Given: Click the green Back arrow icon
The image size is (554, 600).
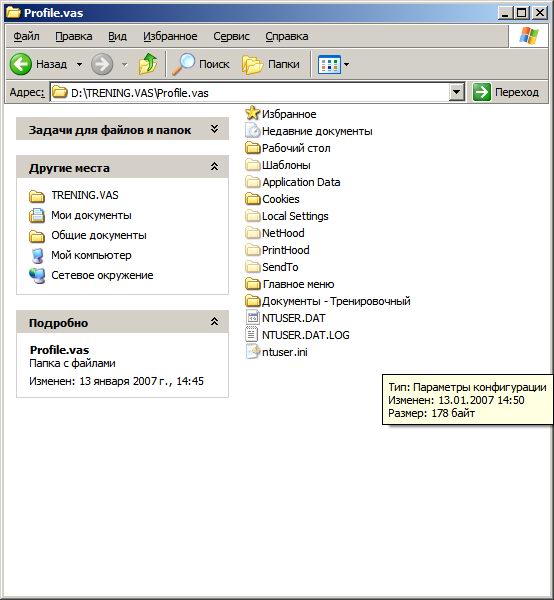Looking at the screenshot, I should (21, 64).
